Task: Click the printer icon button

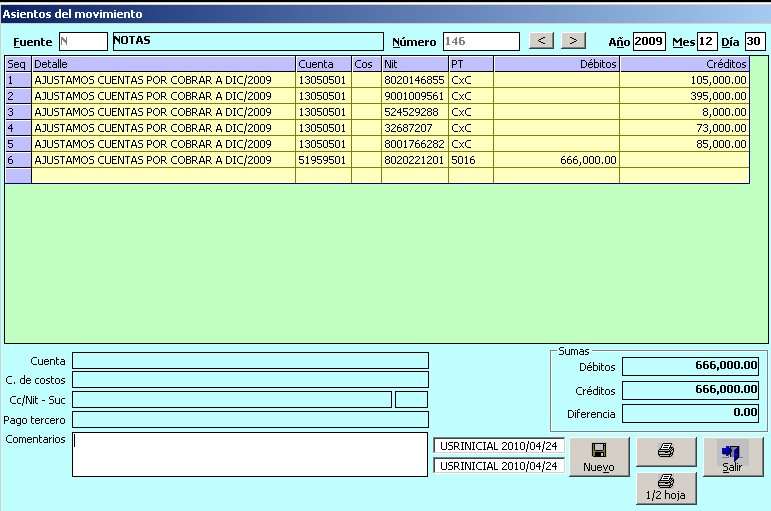Action: coord(666,451)
